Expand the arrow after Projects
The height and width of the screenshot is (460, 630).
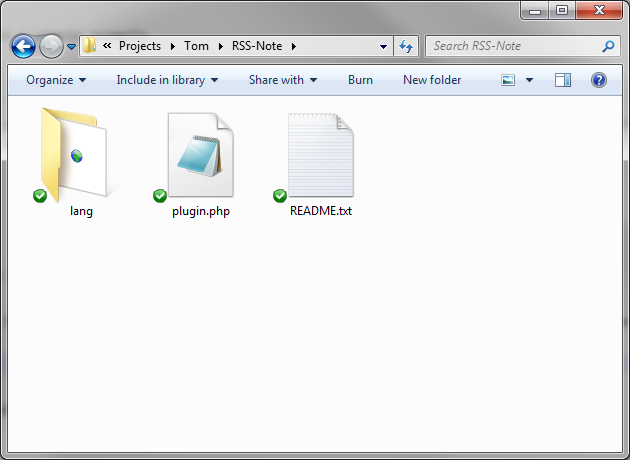(173, 46)
